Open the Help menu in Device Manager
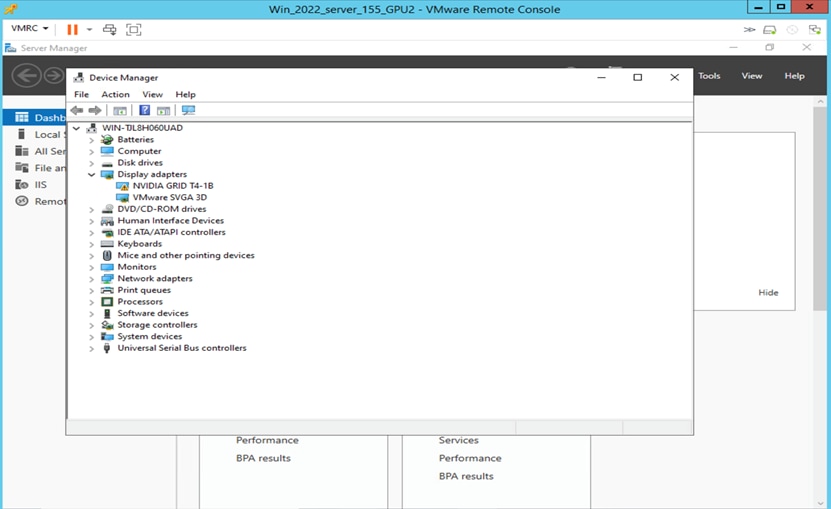Image resolution: width=831 pixels, height=509 pixels. (185, 94)
